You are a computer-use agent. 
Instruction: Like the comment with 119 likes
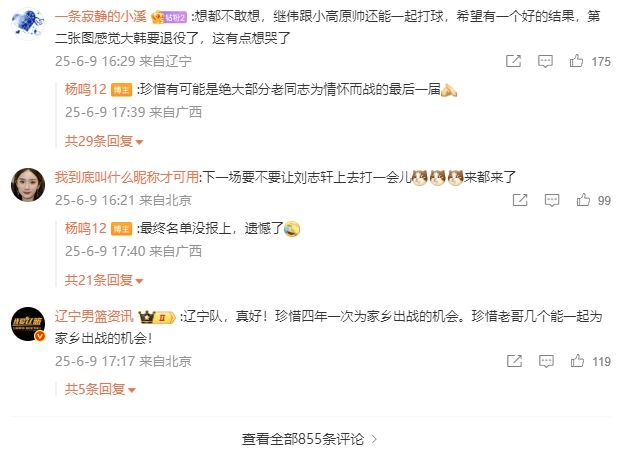577,361
